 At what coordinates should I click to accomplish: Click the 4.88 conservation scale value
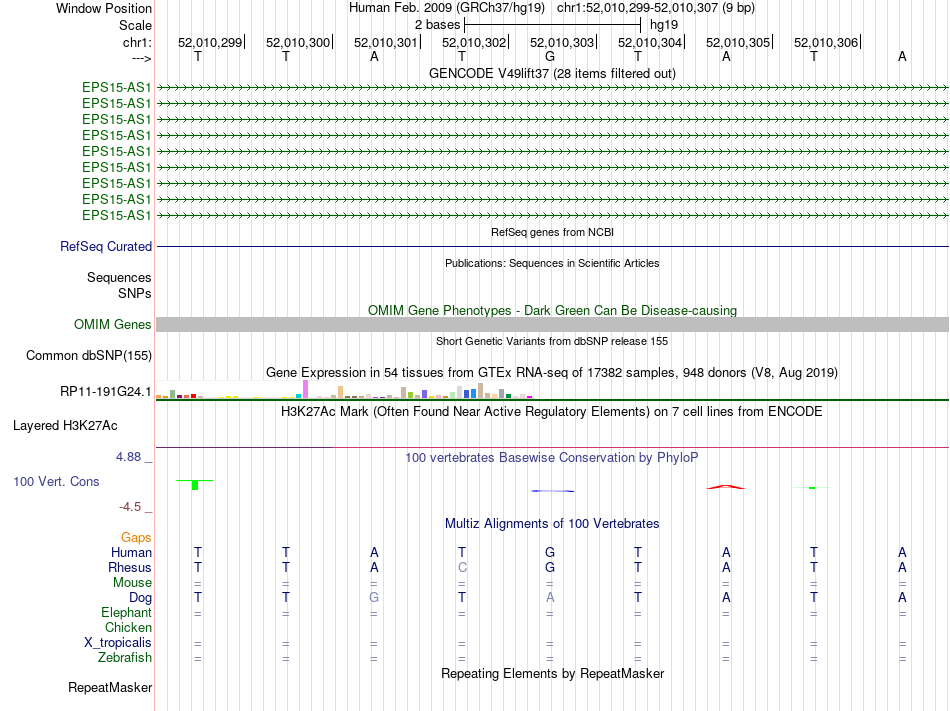coord(128,457)
